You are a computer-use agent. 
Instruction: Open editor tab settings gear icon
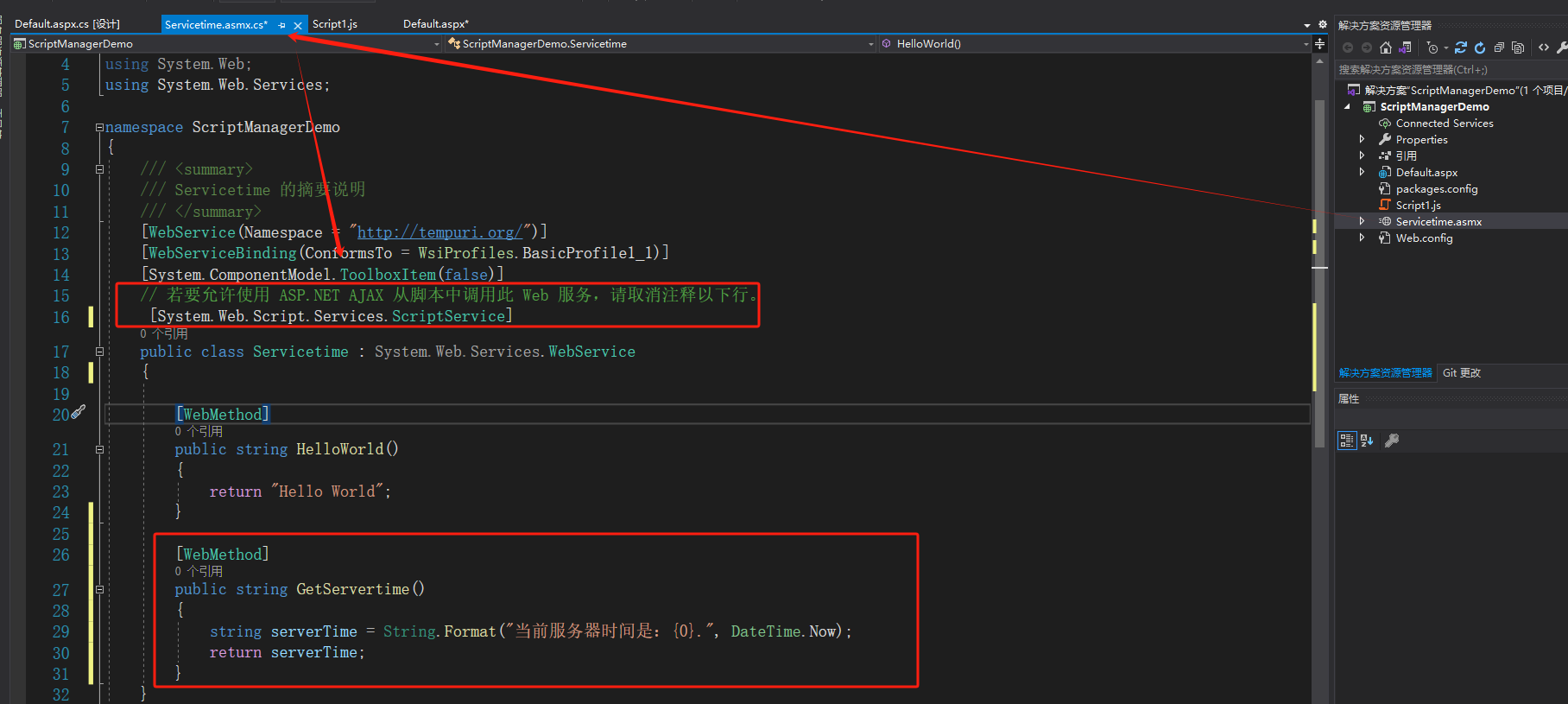pos(1322,24)
